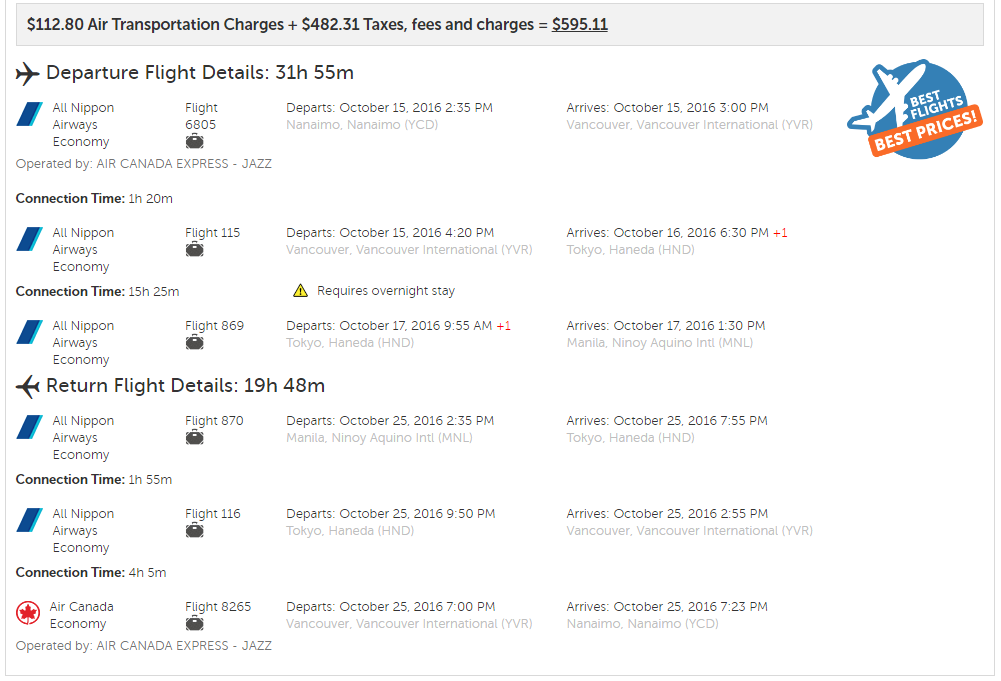
Task: Click 'Departs: October 15, 2016 4:20 PM'
Action: click(x=390, y=233)
